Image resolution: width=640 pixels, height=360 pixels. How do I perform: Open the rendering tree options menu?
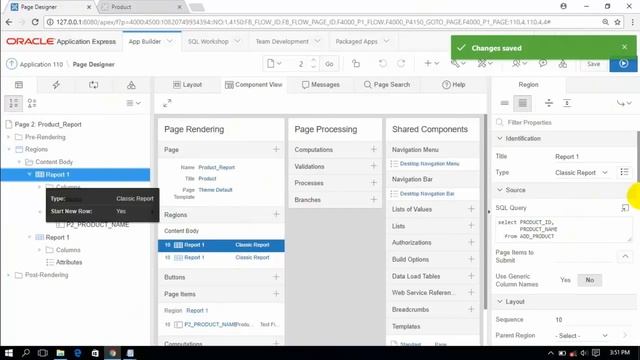pos(133,103)
